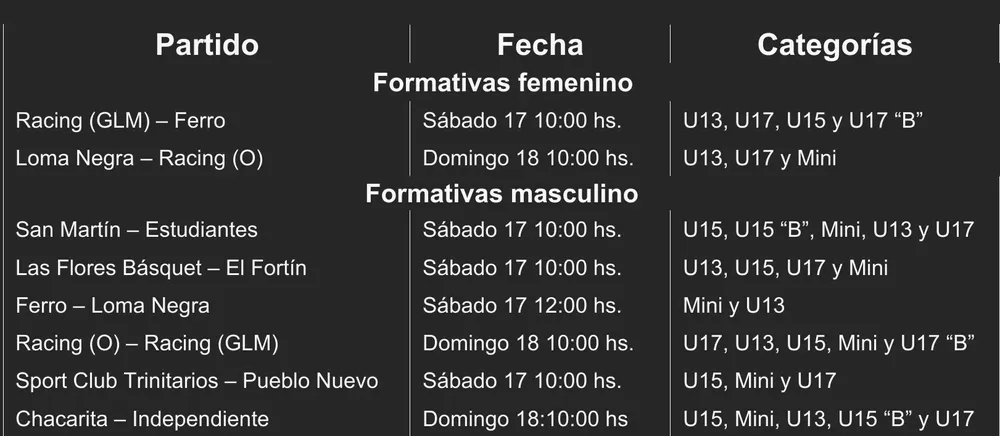Click the Ferro – Loma Negra match
The image size is (1000, 436).
(113, 306)
